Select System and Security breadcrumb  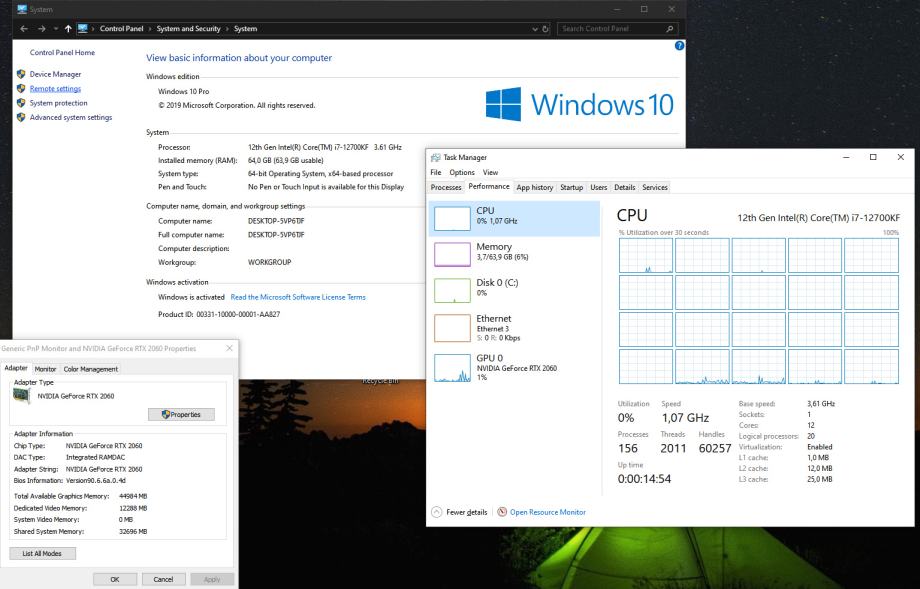188,29
